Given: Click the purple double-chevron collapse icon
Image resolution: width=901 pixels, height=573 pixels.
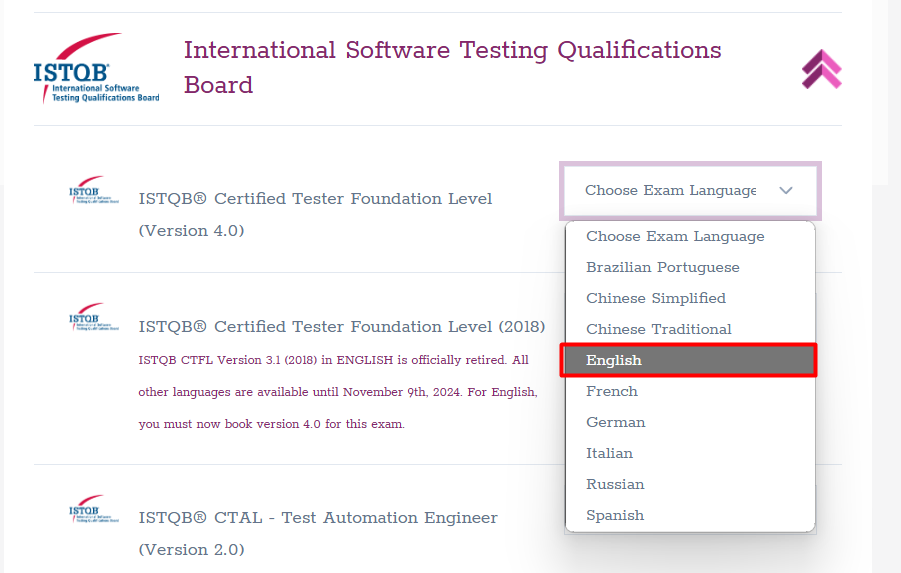Looking at the screenshot, I should pos(821,69).
